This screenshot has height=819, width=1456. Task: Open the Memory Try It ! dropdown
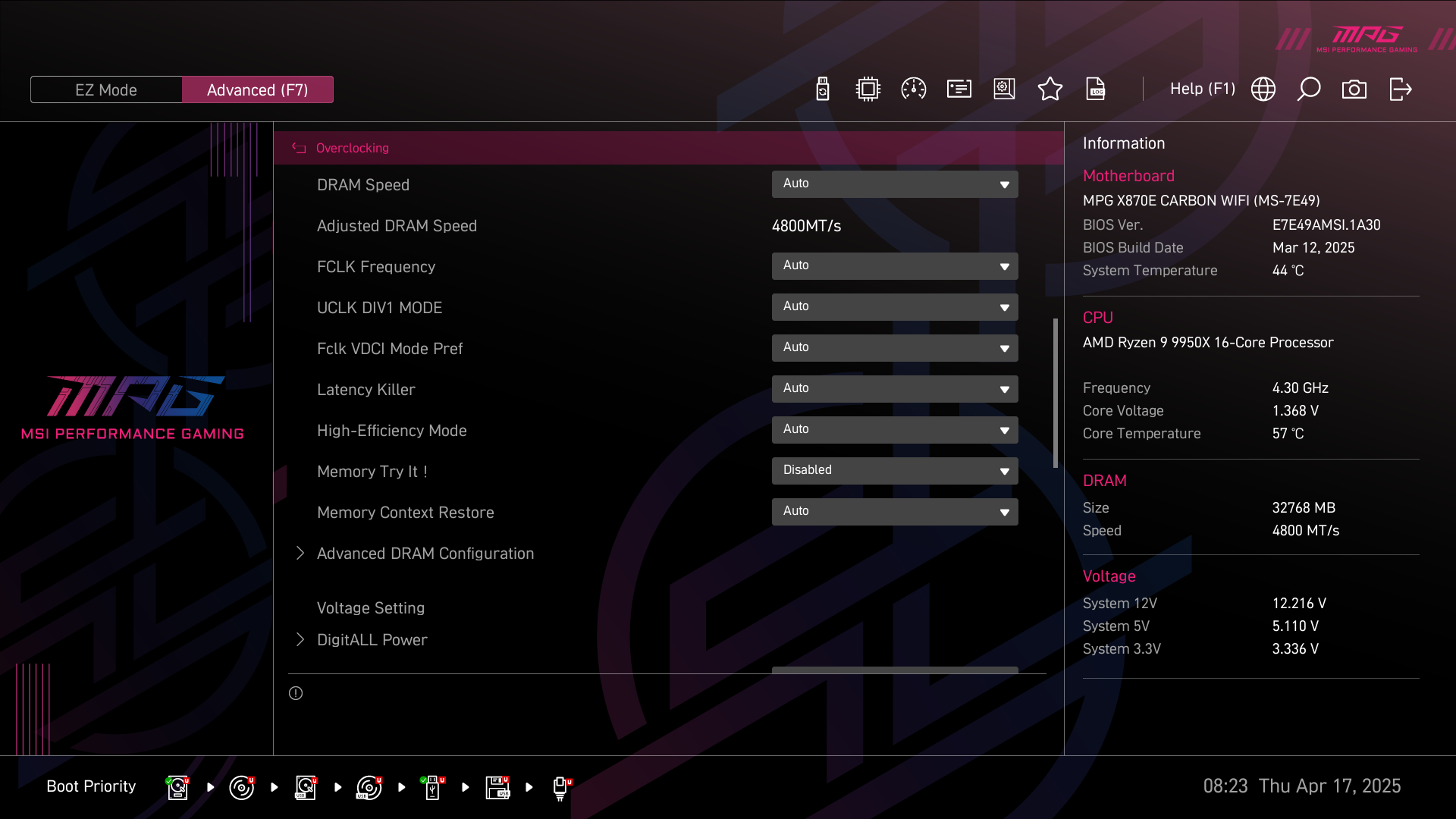(894, 471)
